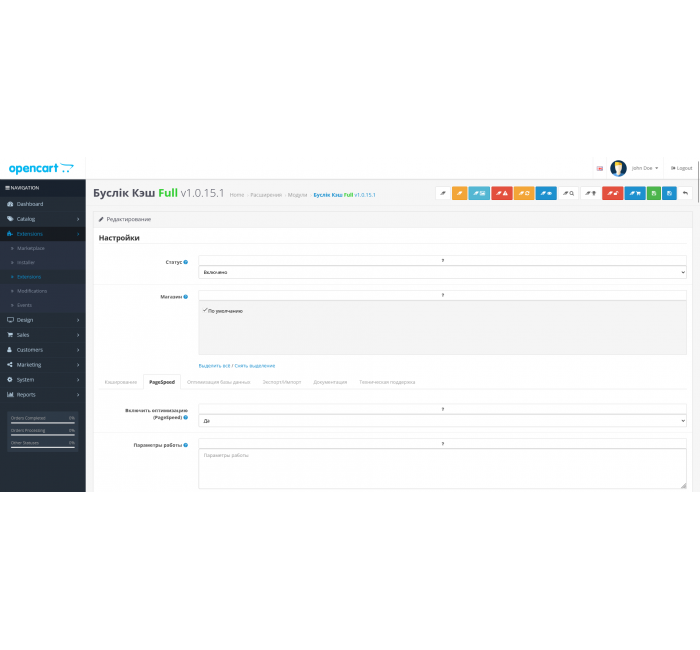
Task: Open the Техническая поддержка tab
Action: tap(387, 382)
